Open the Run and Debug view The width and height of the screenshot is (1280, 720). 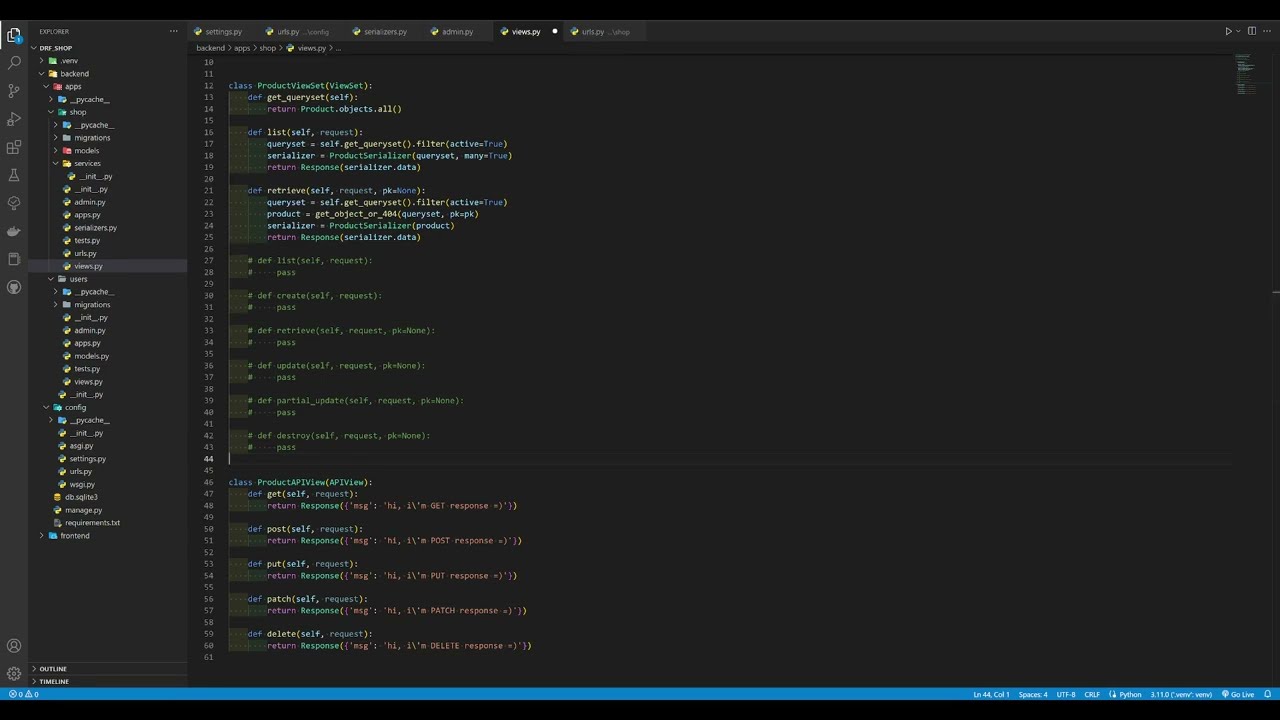(x=14, y=119)
